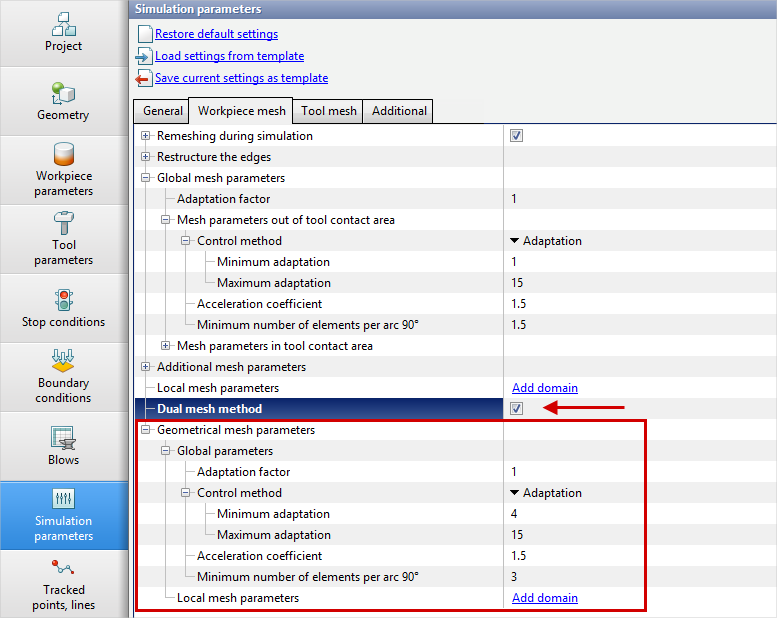Viewport: 777px width, 618px height.
Task: Click Restore default settings link
Action: (x=216, y=34)
